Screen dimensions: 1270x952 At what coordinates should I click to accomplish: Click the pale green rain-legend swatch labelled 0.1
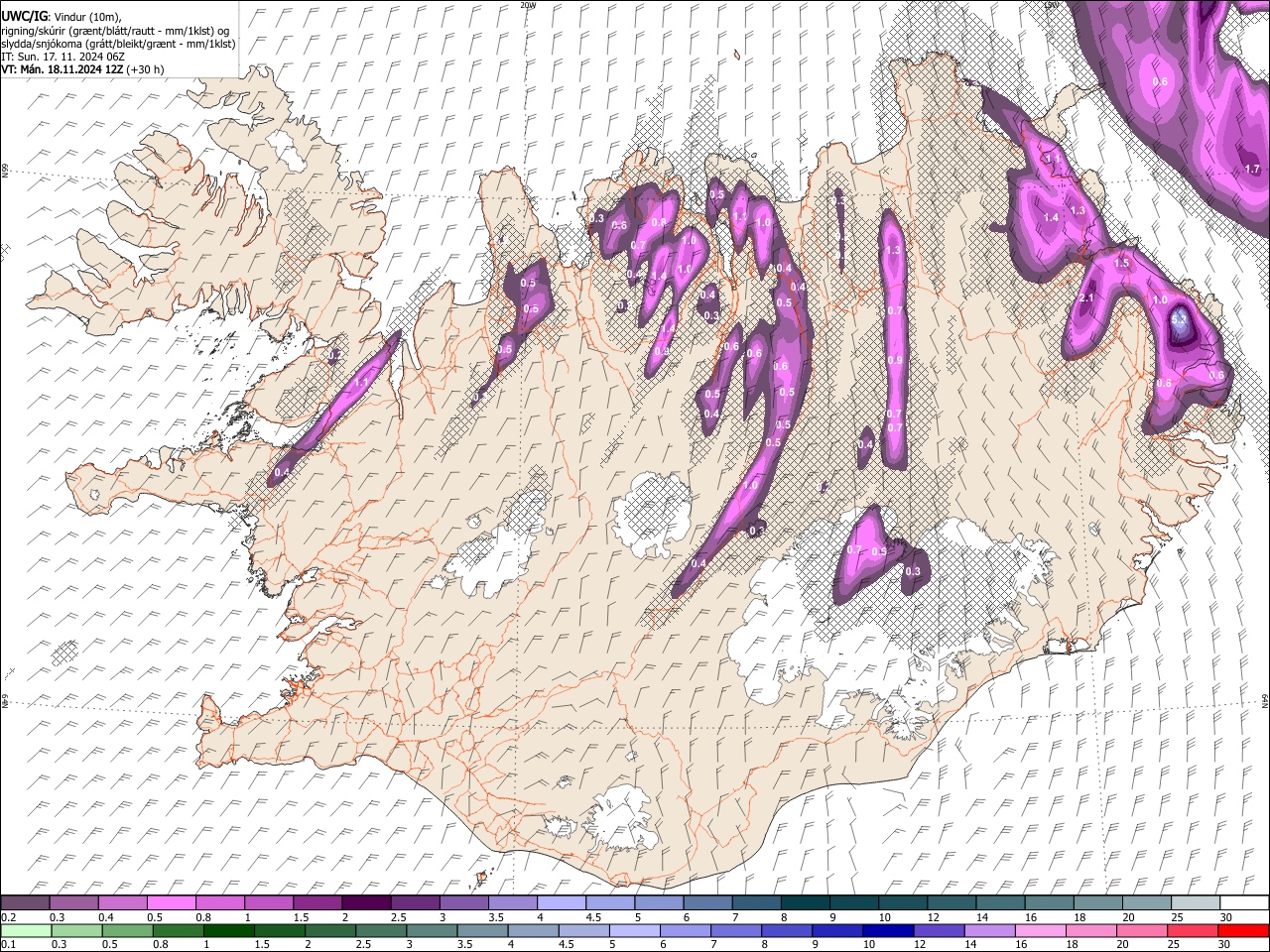[x=25, y=930]
